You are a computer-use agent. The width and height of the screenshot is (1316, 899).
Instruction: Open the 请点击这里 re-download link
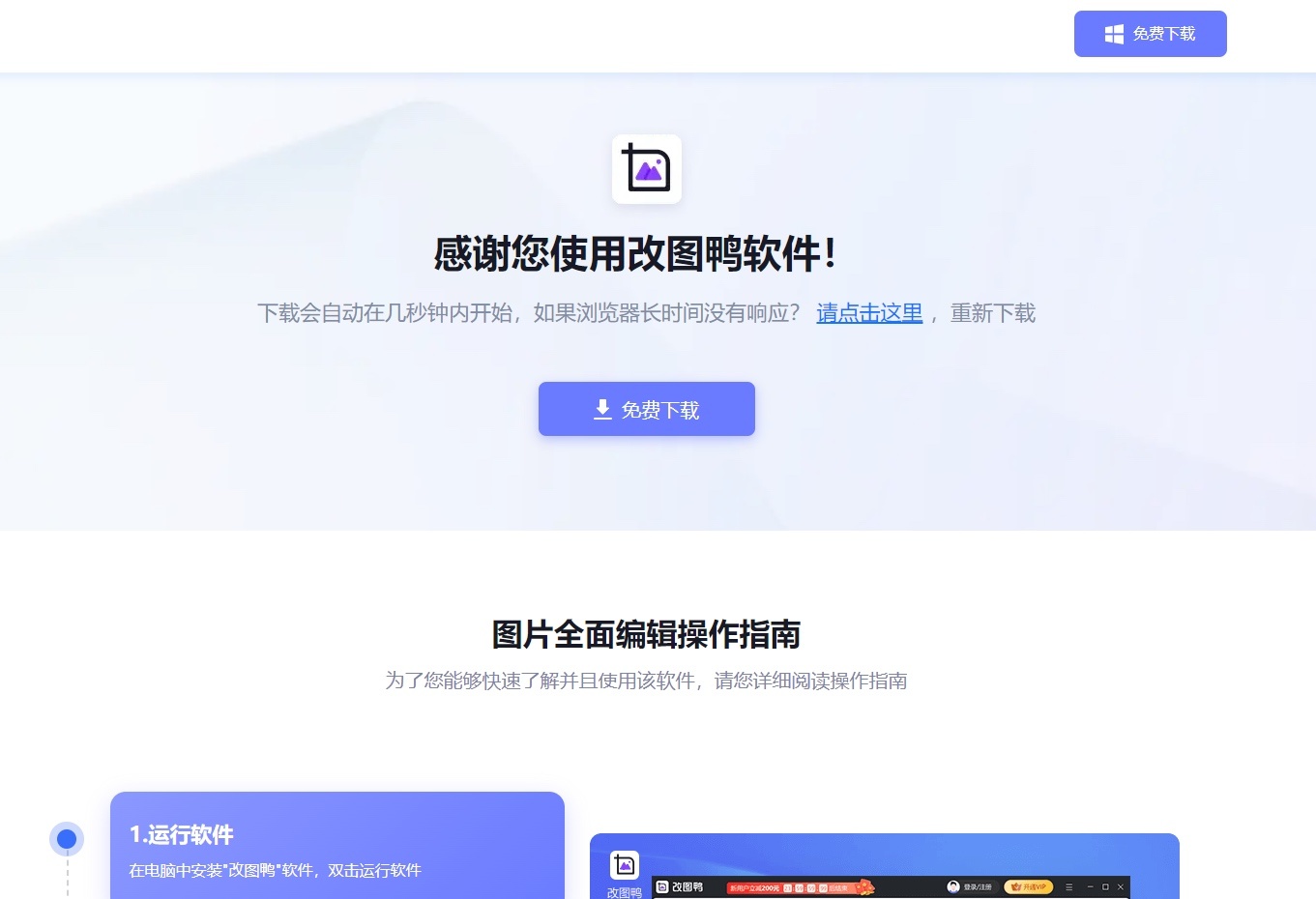(869, 313)
